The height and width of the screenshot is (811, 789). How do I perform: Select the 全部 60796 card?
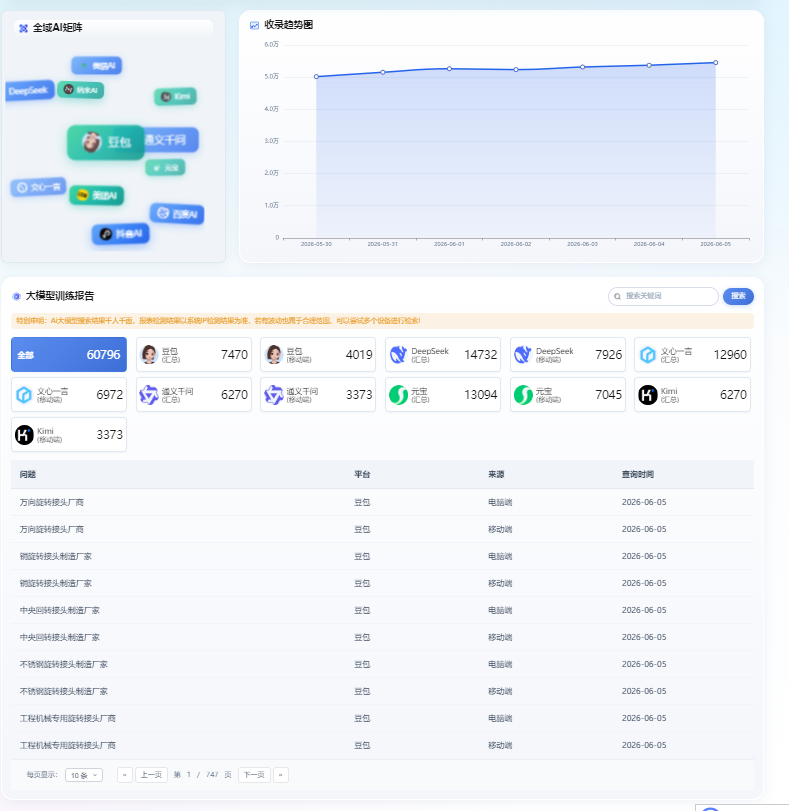pos(69,354)
